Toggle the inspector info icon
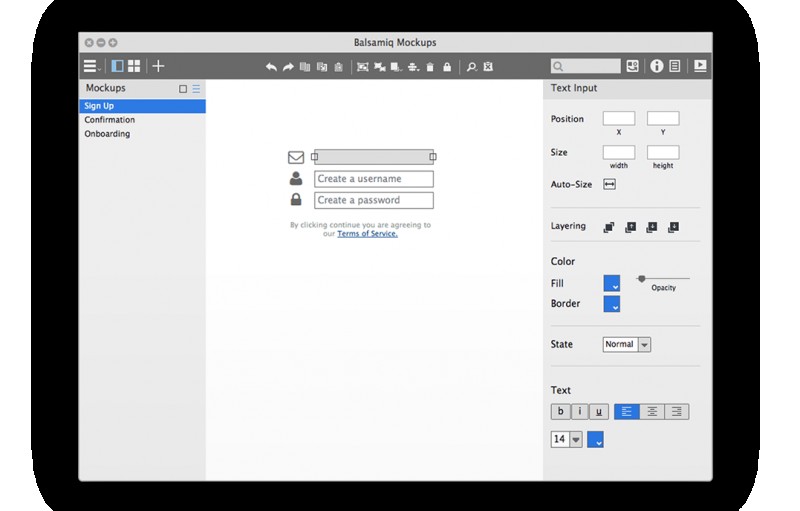 (657, 66)
